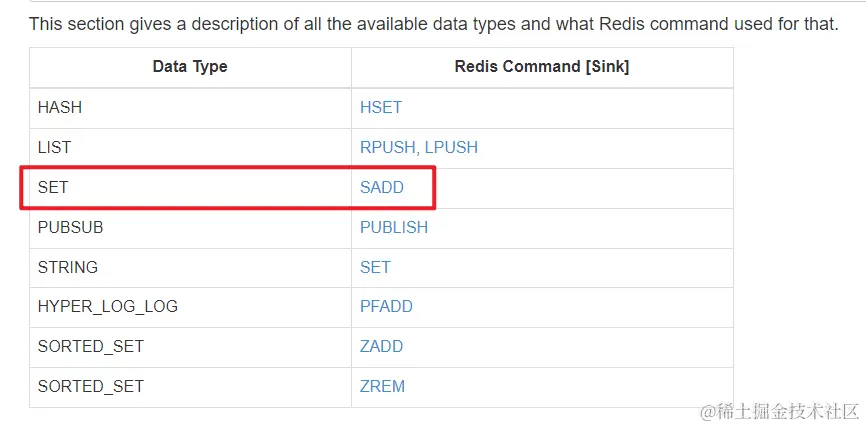Open the SADD command link
Screen dimensions: 866x428
(x=382, y=187)
